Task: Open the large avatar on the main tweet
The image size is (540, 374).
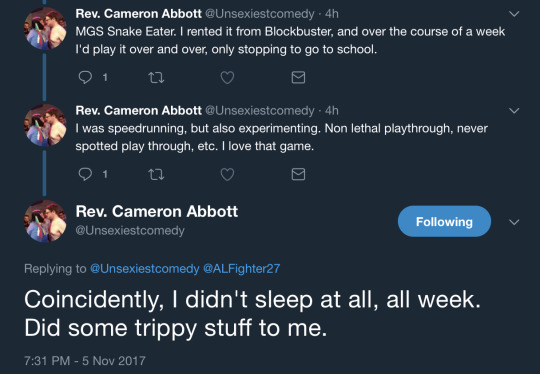Action: [x=45, y=221]
